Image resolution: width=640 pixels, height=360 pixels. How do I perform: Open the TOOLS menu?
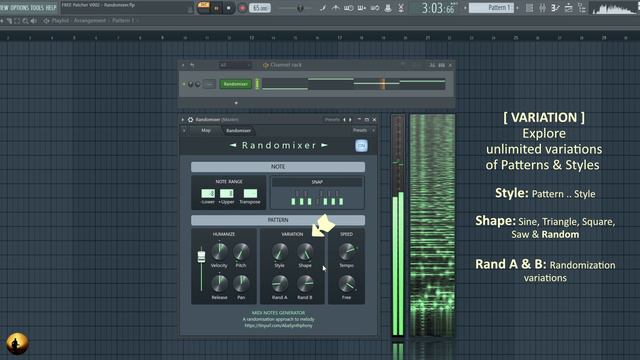point(36,8)
